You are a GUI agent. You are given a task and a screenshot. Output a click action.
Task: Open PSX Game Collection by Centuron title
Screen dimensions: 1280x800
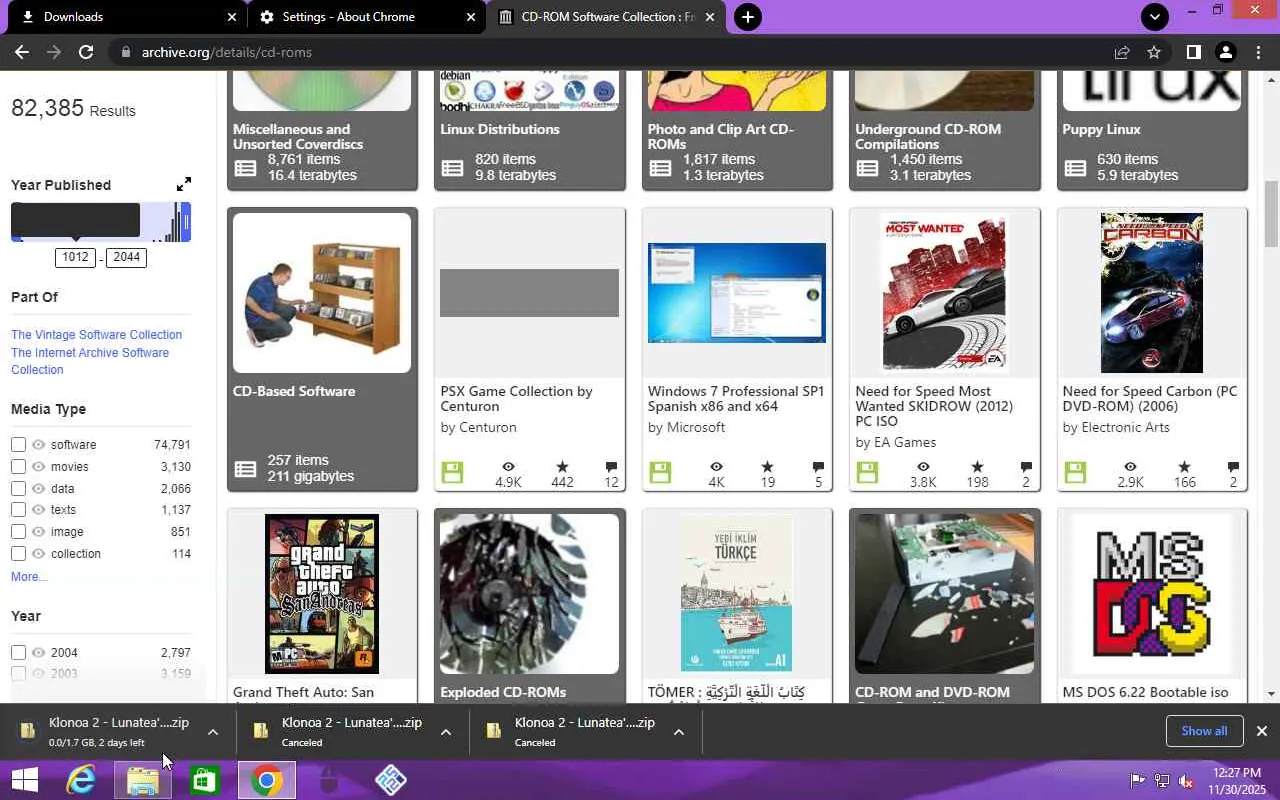pos(516,399)
